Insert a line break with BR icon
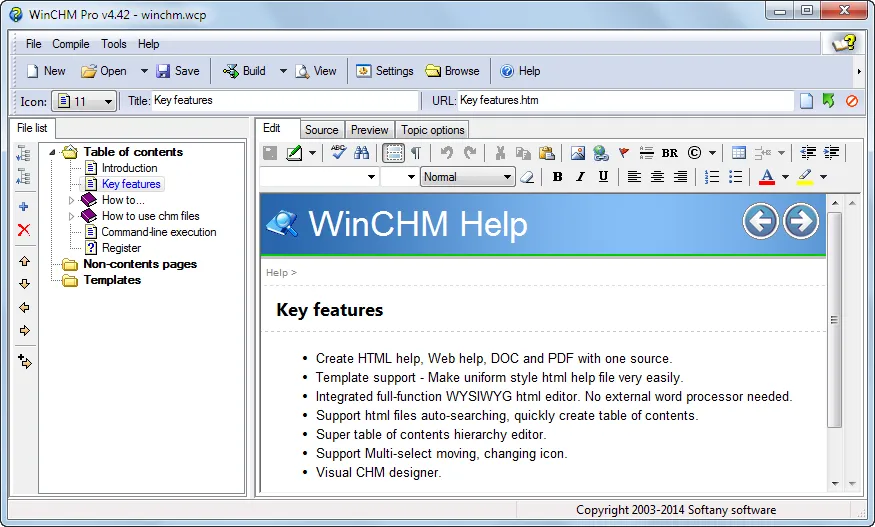This screenshot has height=527, width=875. [670, 153]
